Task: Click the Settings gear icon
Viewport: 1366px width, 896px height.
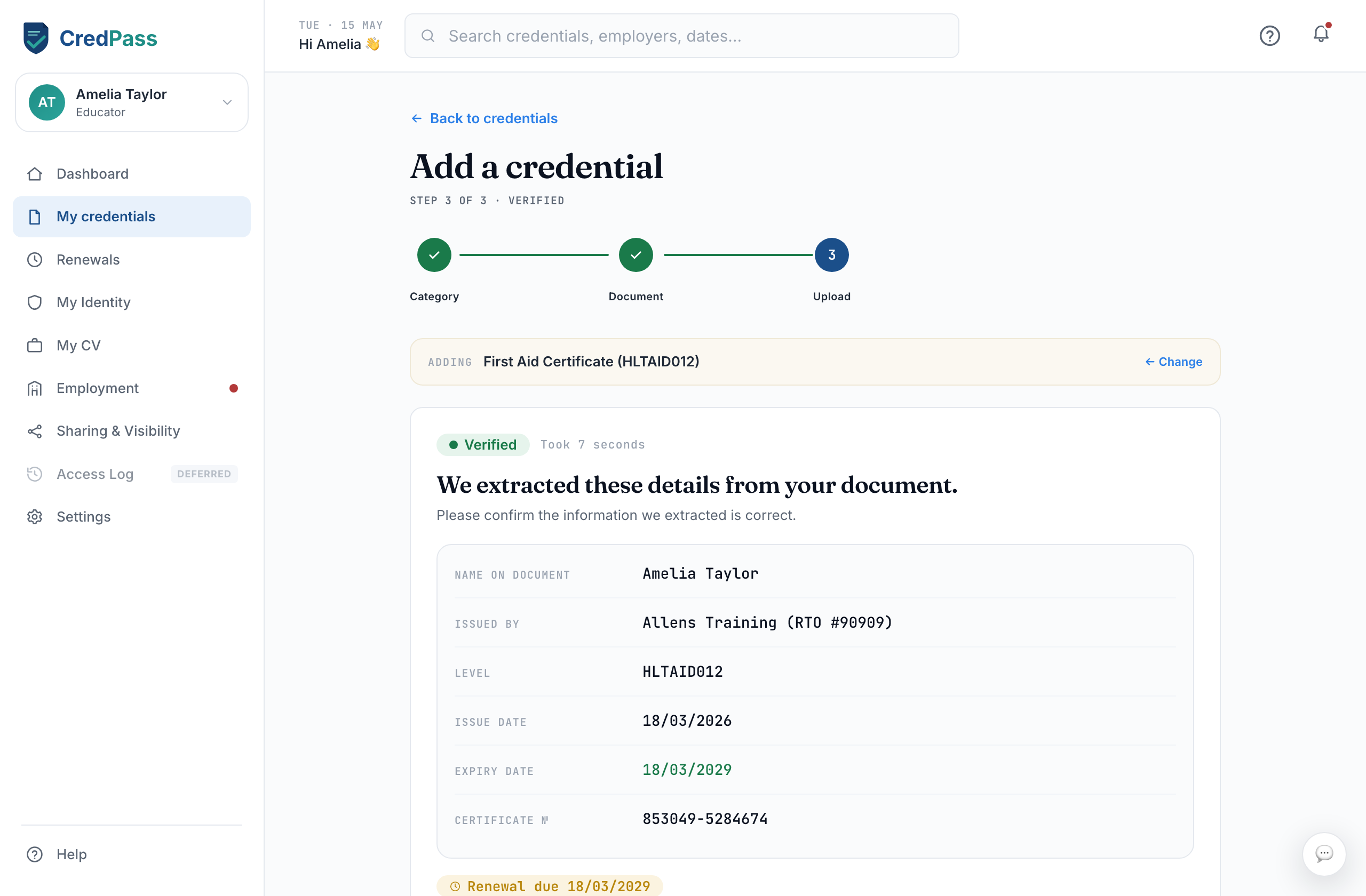Action: coord(35,517)
